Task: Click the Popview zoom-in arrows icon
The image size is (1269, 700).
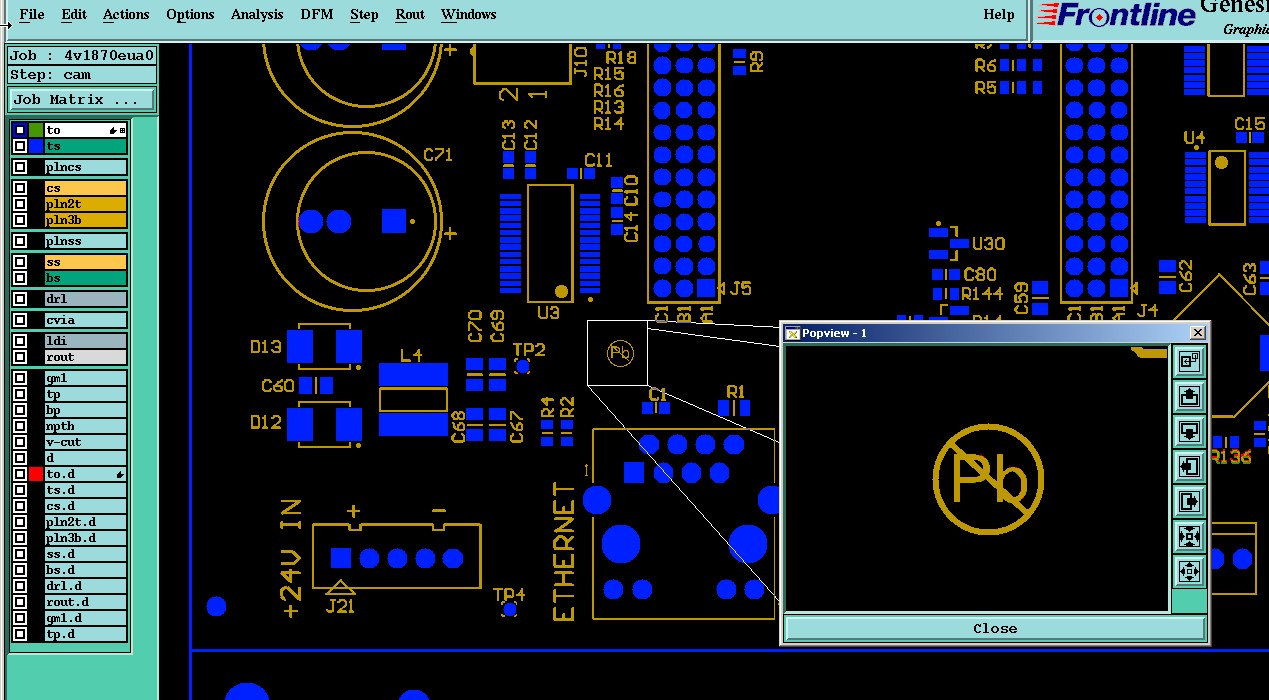Action: [1189, 537]
